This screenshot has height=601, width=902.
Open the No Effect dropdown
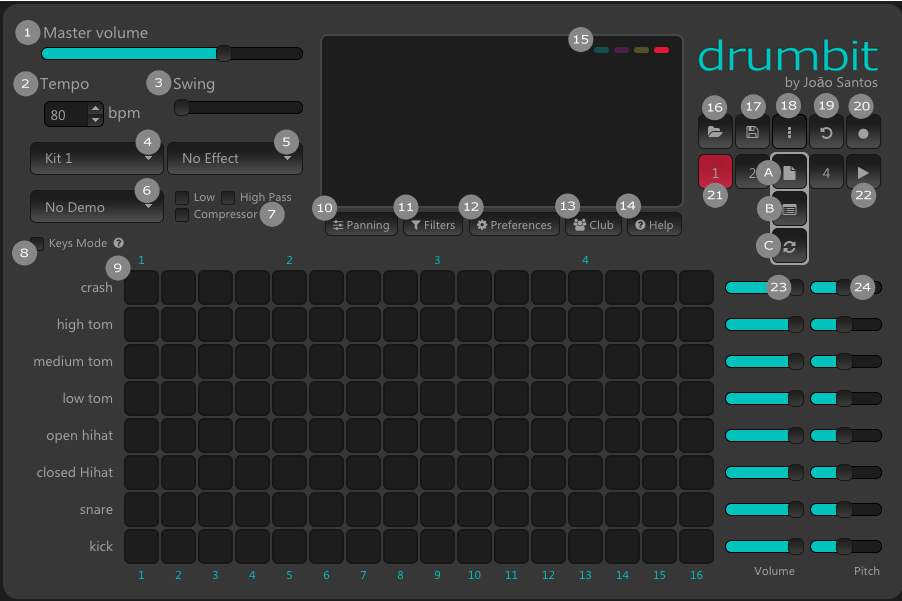tap(235, 158)
